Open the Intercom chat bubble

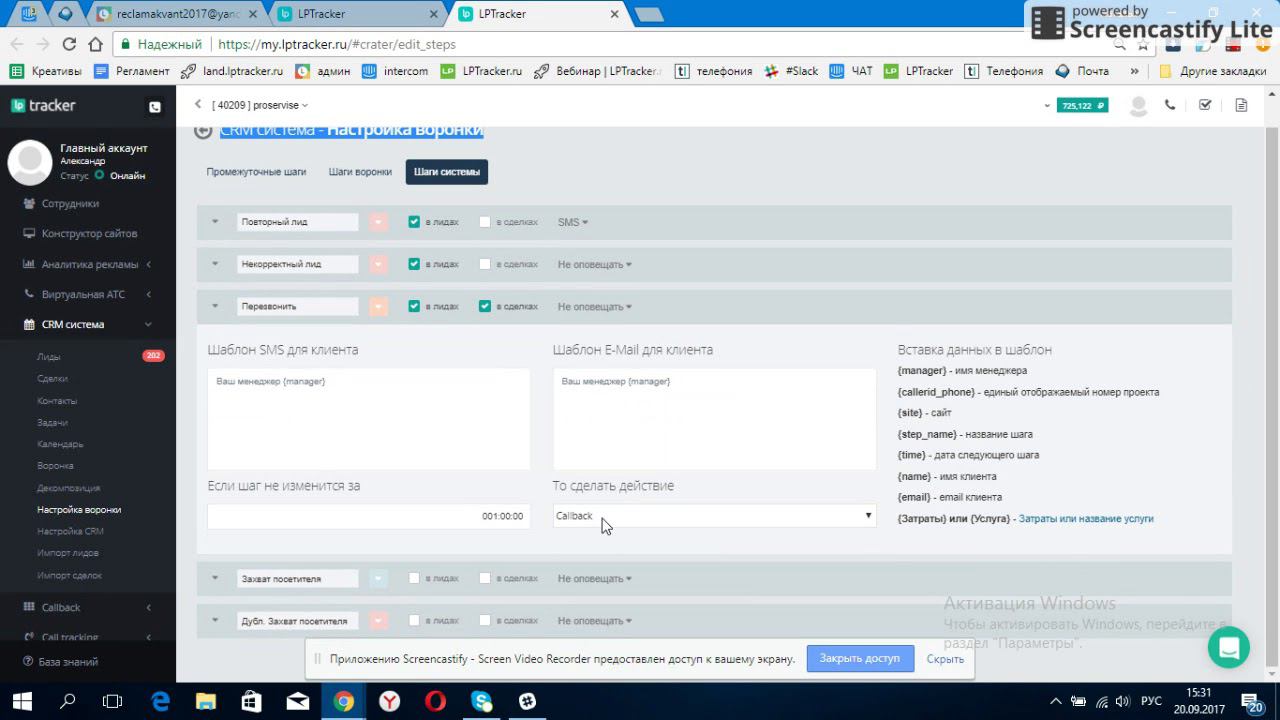pos(1228,648)
